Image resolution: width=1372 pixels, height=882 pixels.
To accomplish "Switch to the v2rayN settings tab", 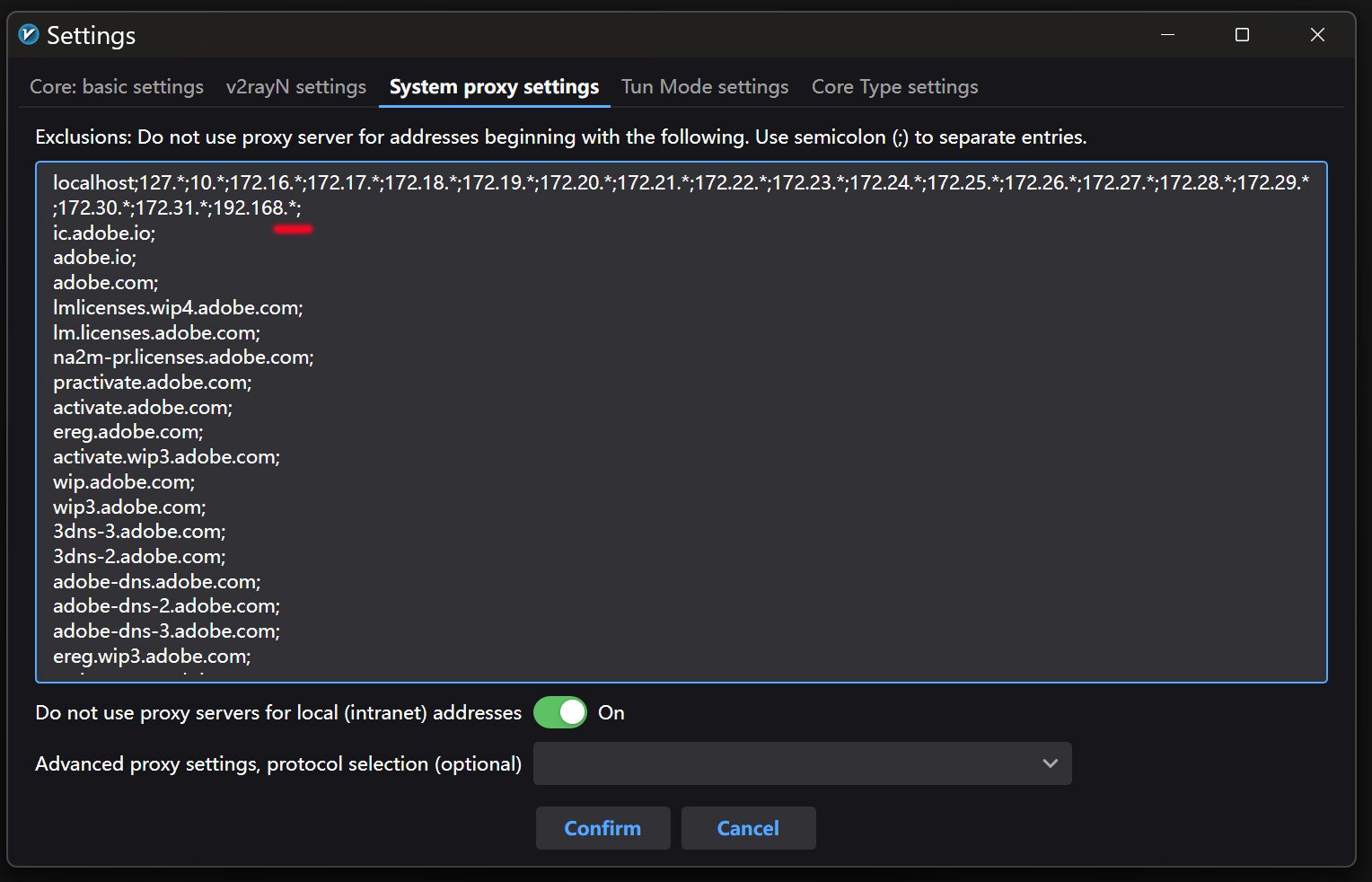I will tap(296, 87).
